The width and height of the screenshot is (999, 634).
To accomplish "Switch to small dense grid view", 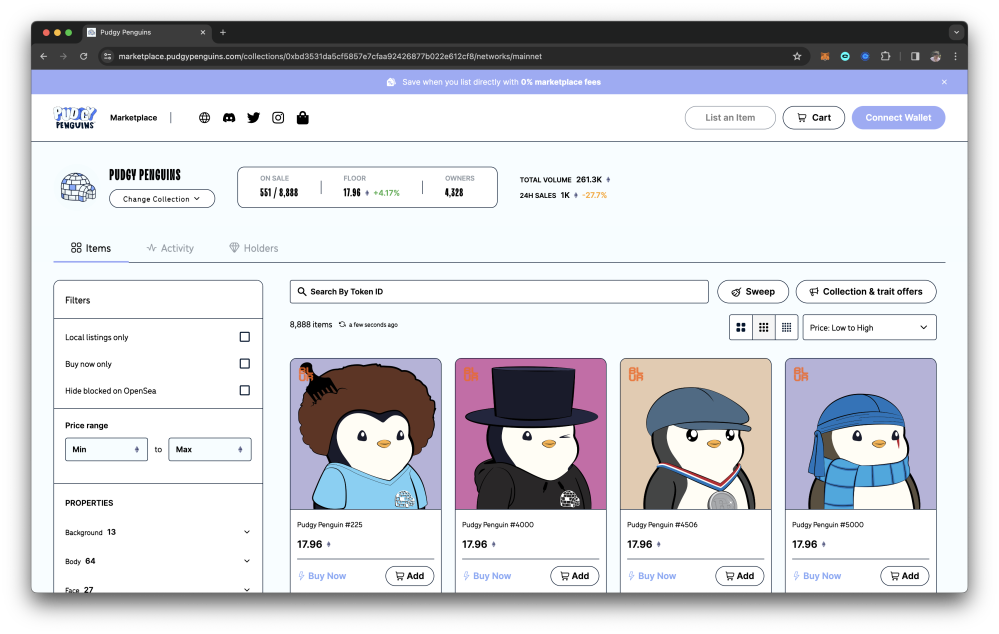I will point(787,328).
